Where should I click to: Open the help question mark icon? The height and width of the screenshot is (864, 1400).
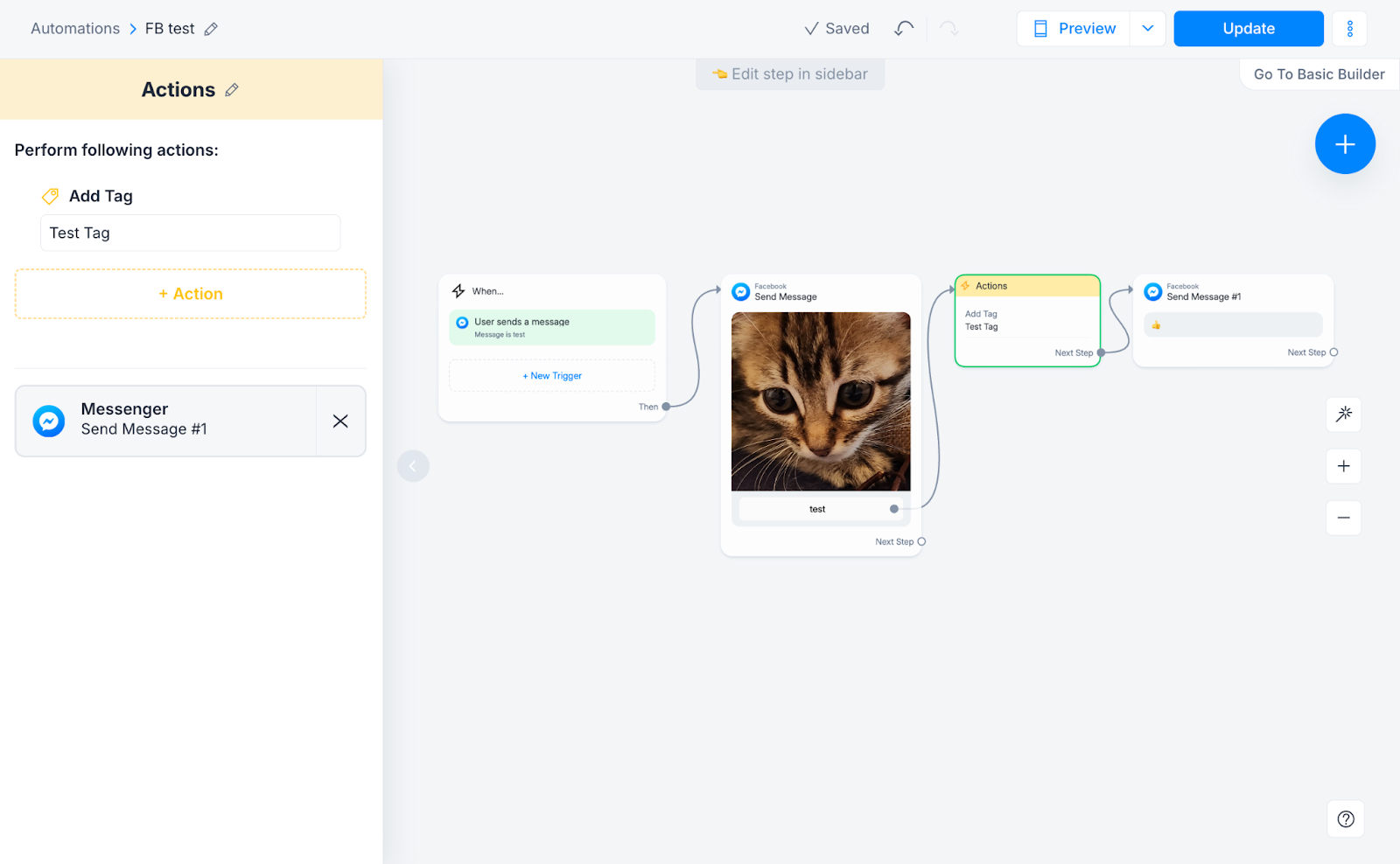1346,819
